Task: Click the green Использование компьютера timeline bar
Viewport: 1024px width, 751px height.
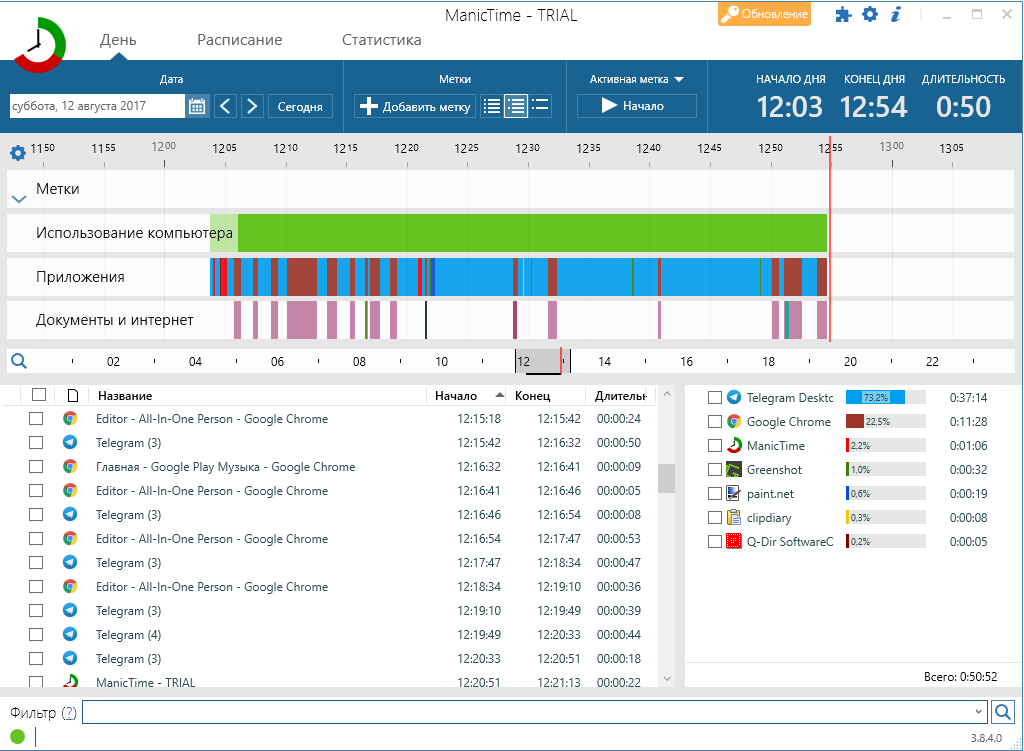Action: pyautogui.click(x=532, y=232)
